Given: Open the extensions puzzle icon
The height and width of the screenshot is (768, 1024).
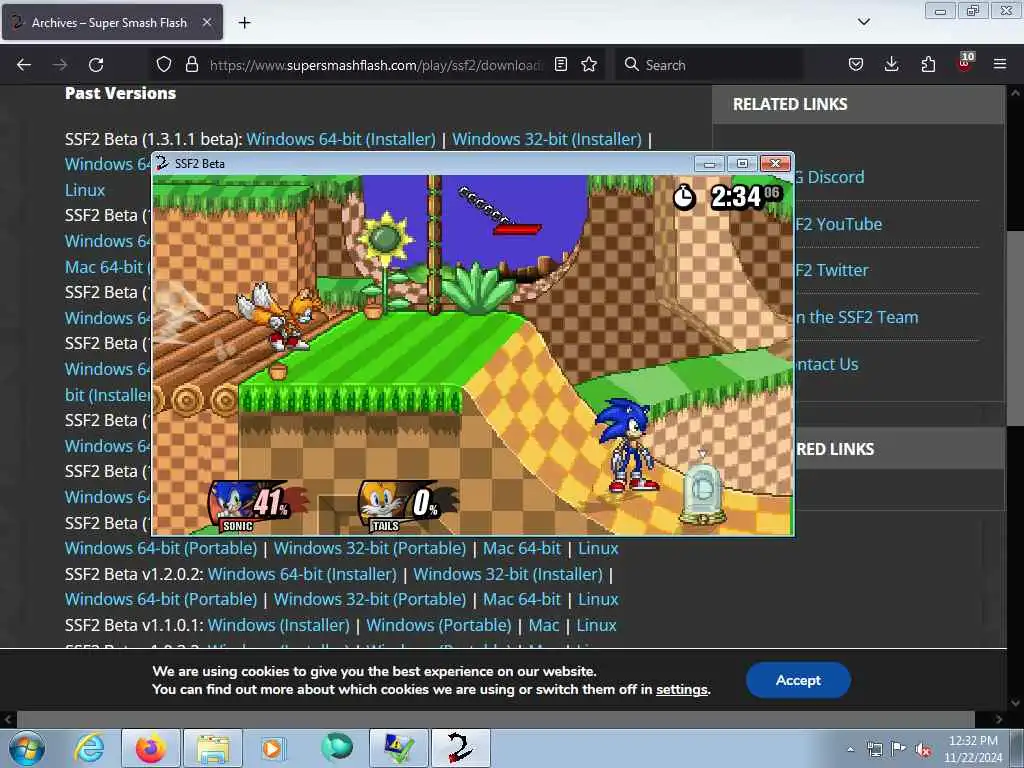Looking at the screenshot, I should tap(928, 64).
